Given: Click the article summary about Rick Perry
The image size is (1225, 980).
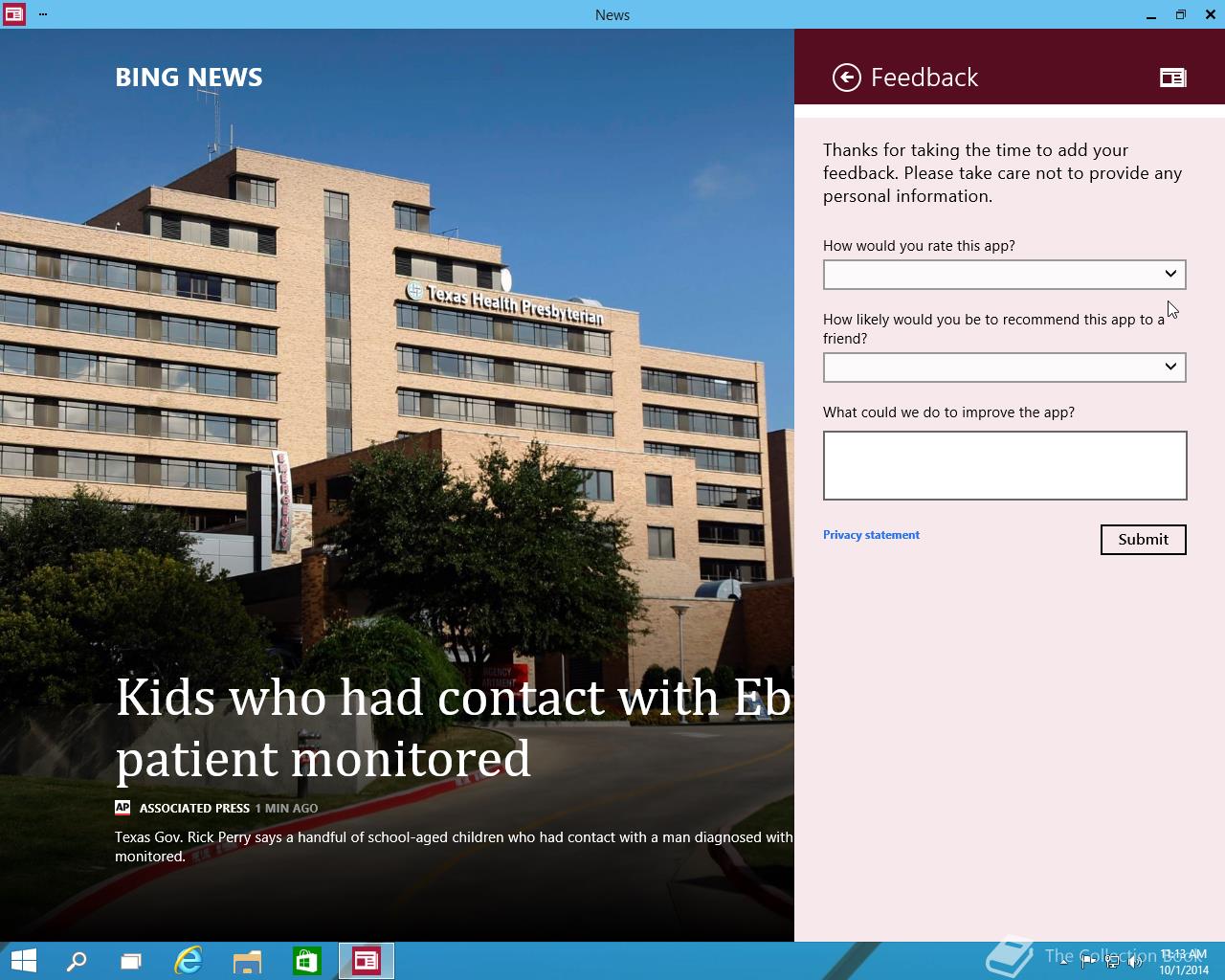Looking at the screenshot, I should (454, 846).
